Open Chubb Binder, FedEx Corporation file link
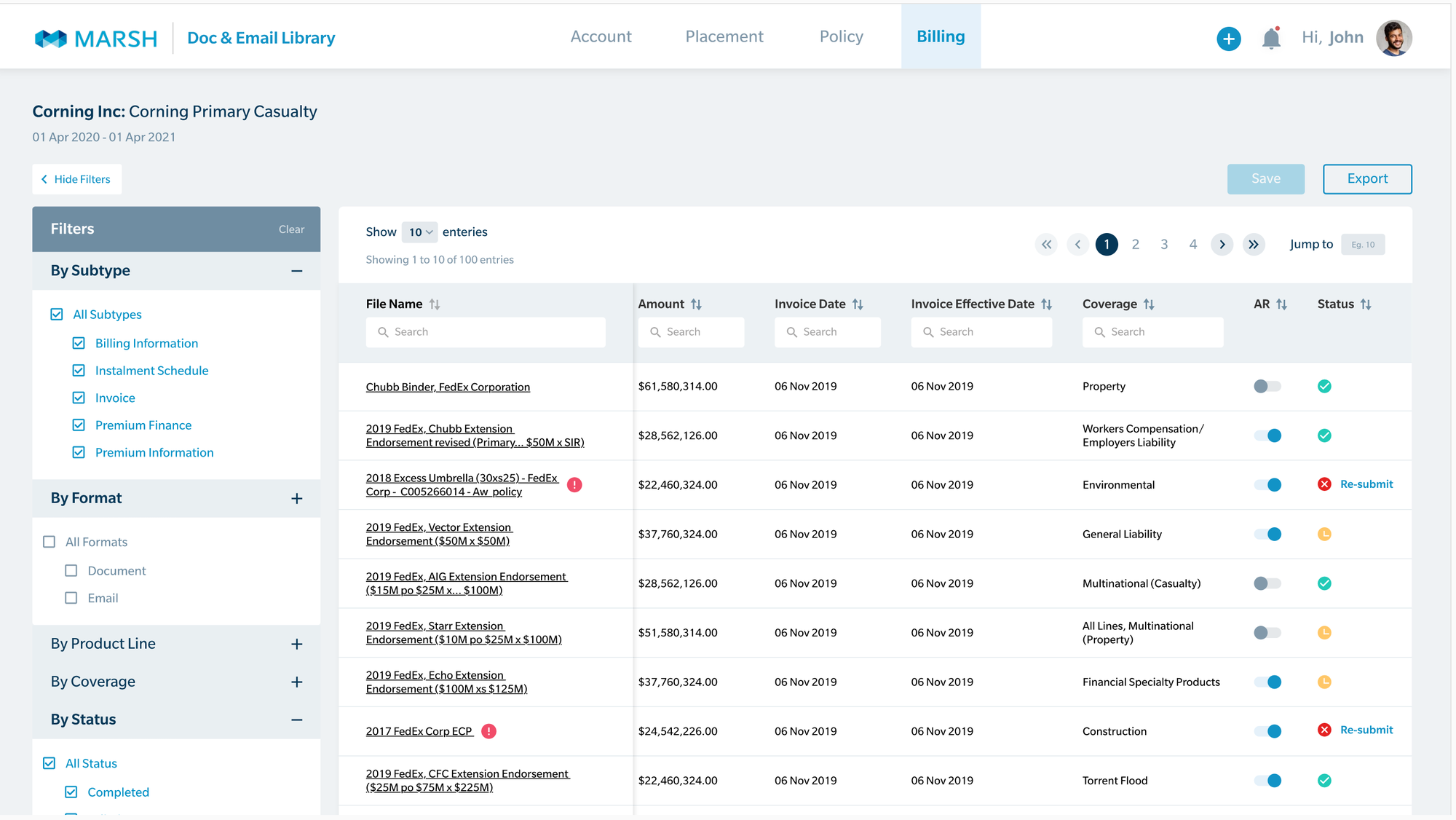This screenshot has width=1456, height=820. [448, 387]
